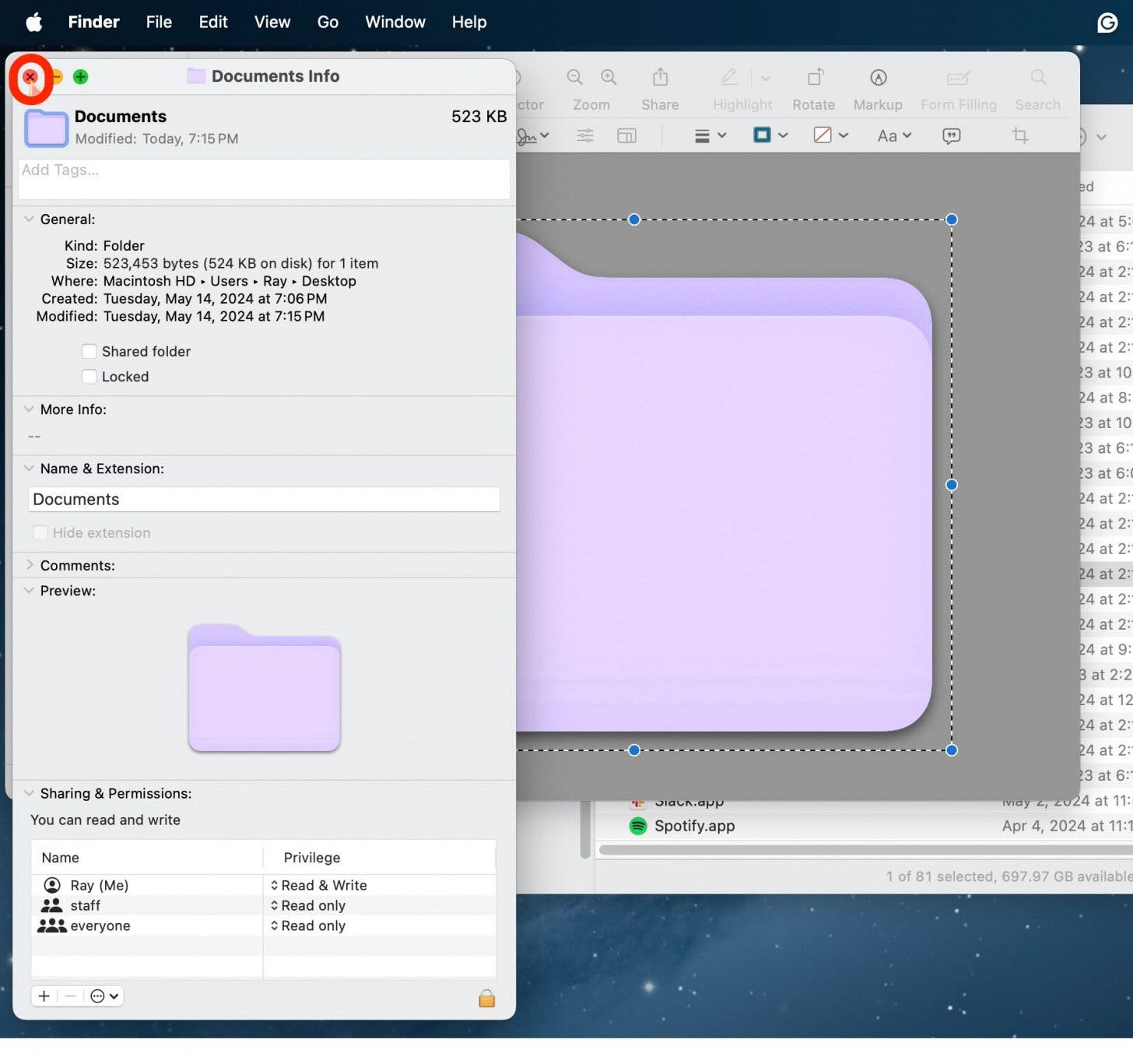Viewport: 1133px width, 1064px height.
Task: Open the View menu in menu bar
Action: tap(272, 22)
